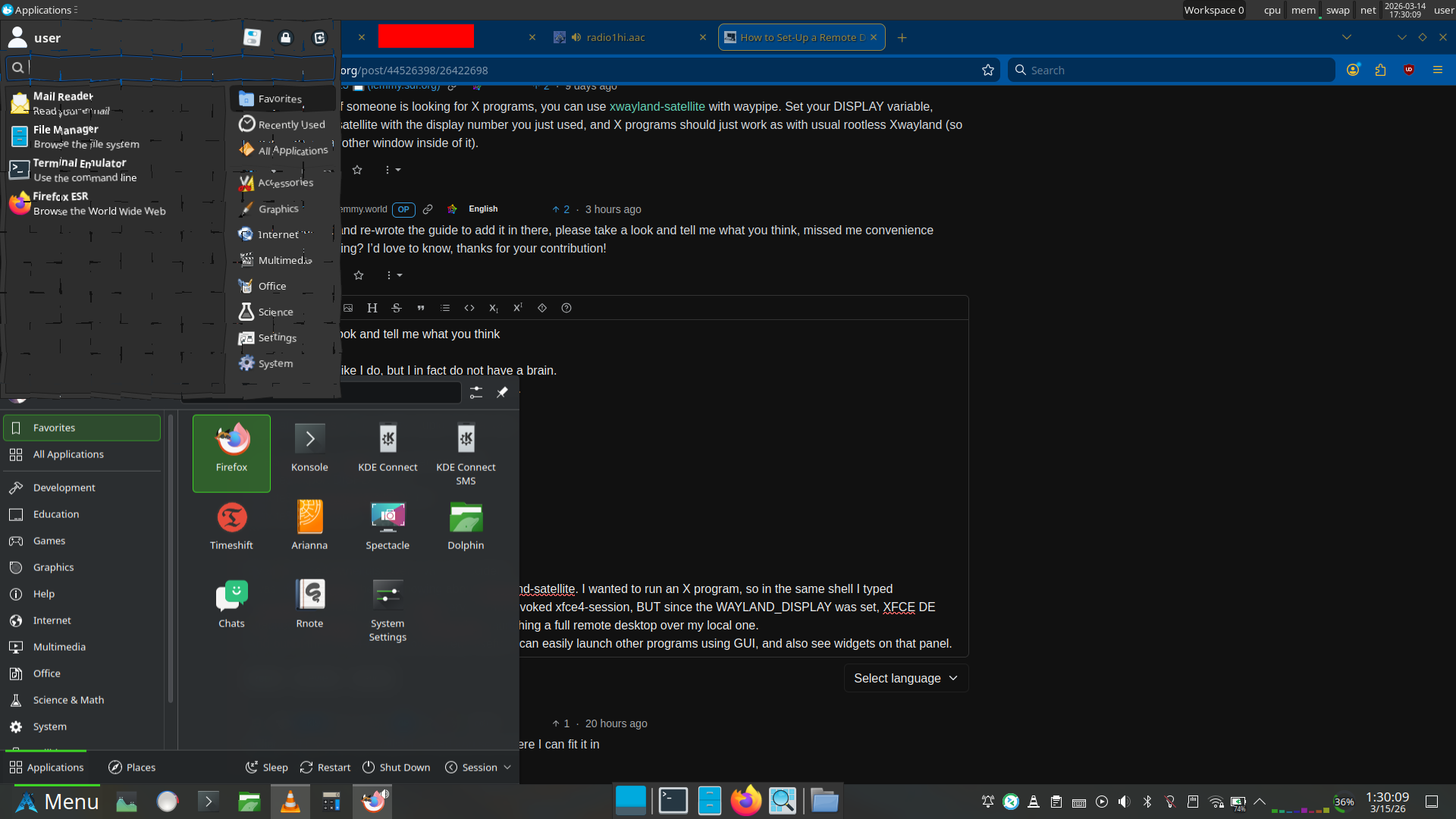Follow the xwayland-satellite link
Viewport: 1456px width, 819px height.
657,106
